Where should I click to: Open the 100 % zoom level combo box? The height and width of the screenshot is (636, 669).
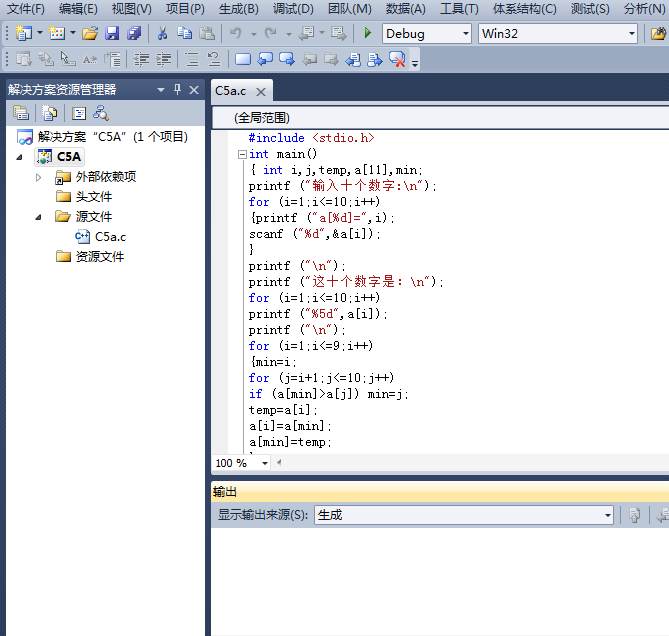click(265, 463)
